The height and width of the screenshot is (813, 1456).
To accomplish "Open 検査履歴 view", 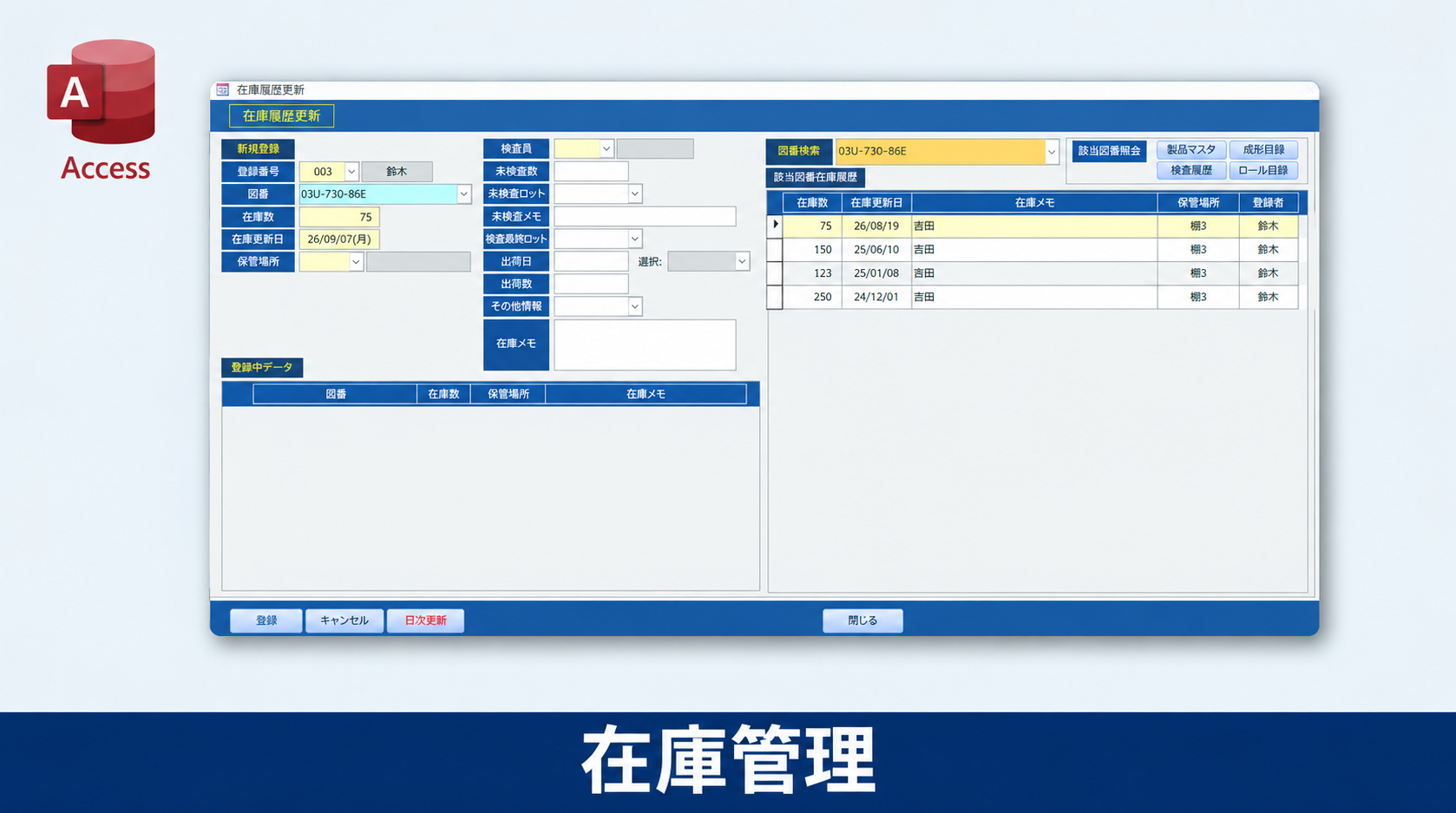I will 1191,171.
